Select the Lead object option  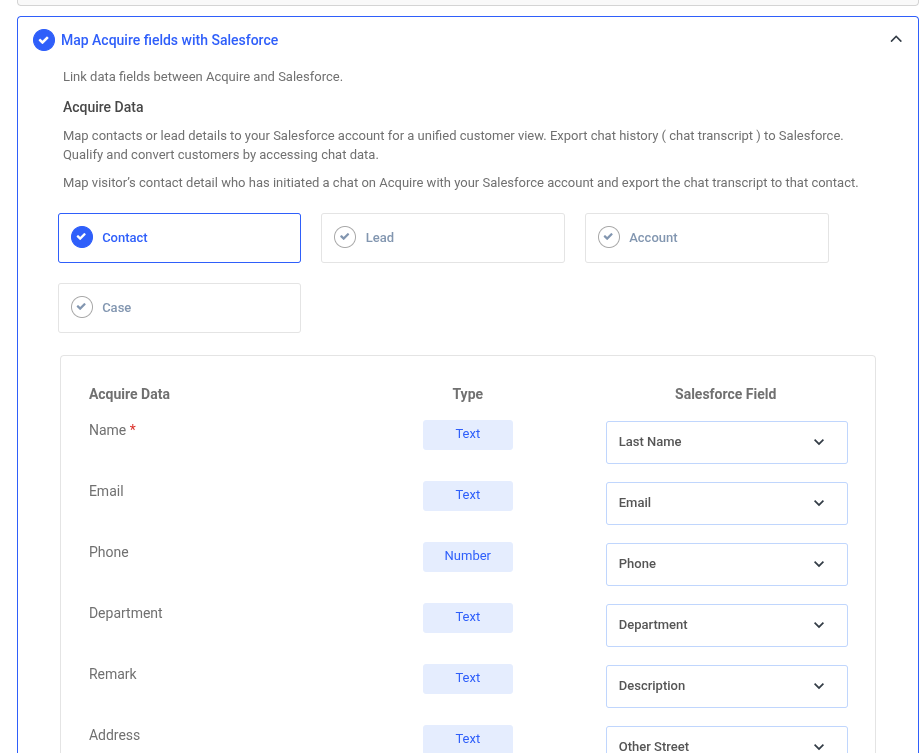coord(442,238)
